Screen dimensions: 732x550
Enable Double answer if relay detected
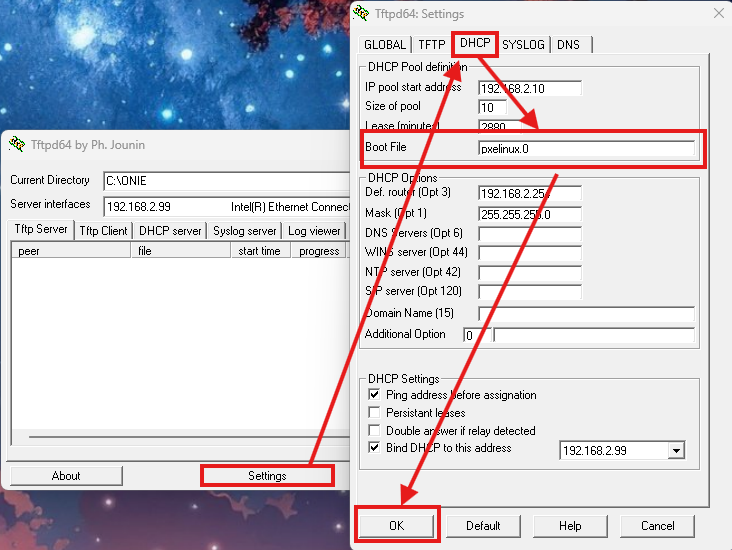375,431
